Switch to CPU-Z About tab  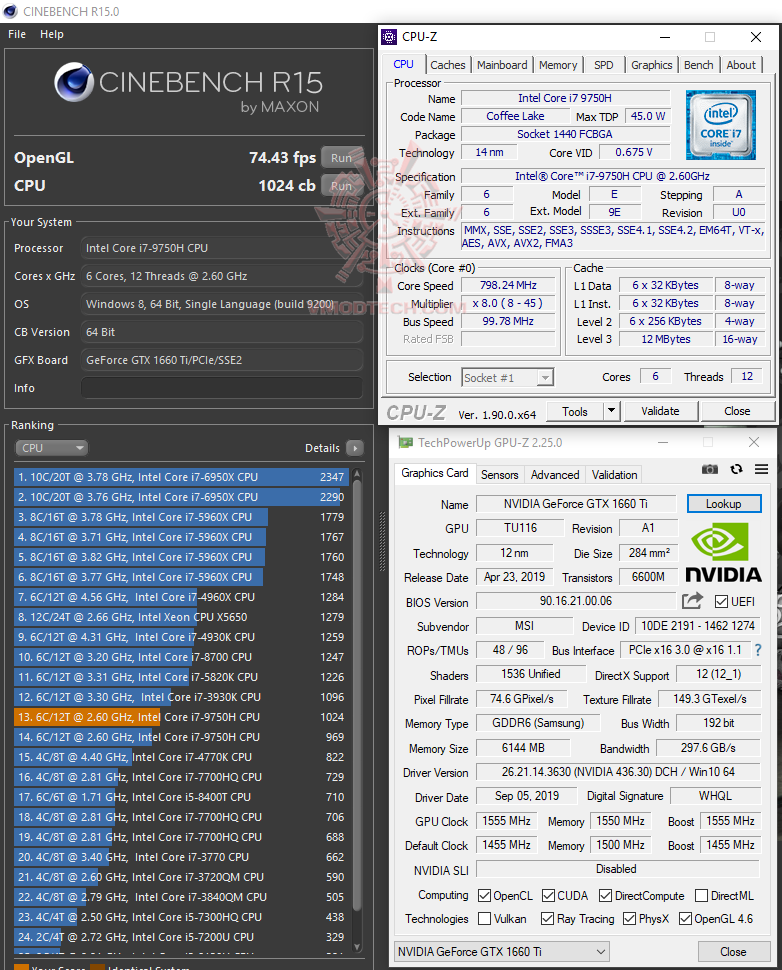(x=741, y=65)
